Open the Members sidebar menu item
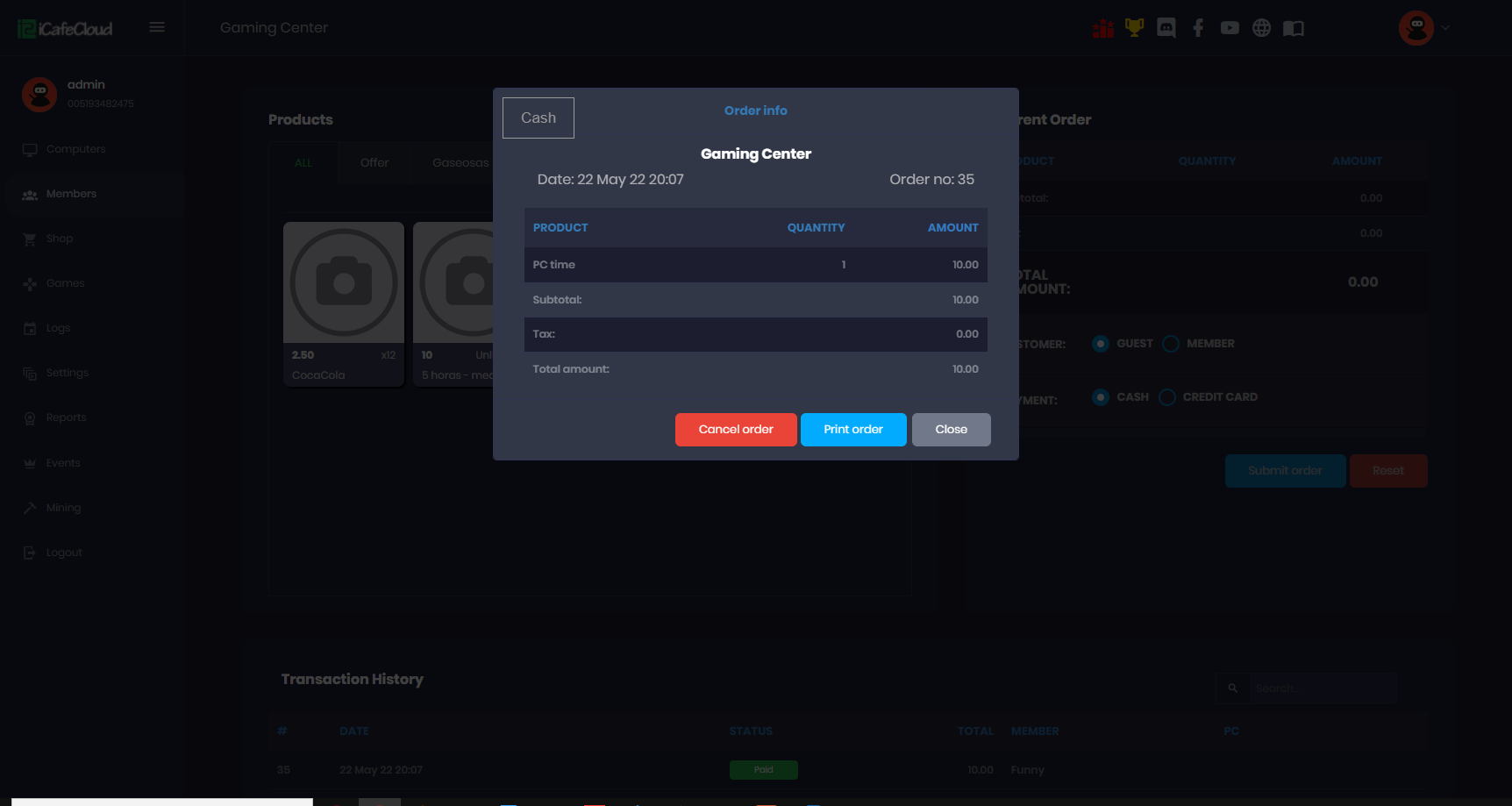This screenshot has height=806, width=1512. [71, 194]
